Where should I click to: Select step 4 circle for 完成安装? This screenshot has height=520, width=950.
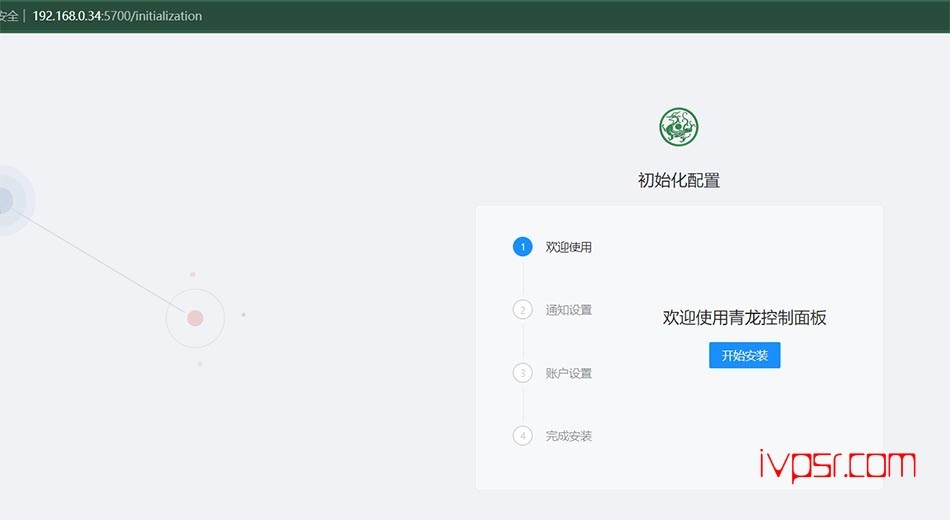(523, 436)
